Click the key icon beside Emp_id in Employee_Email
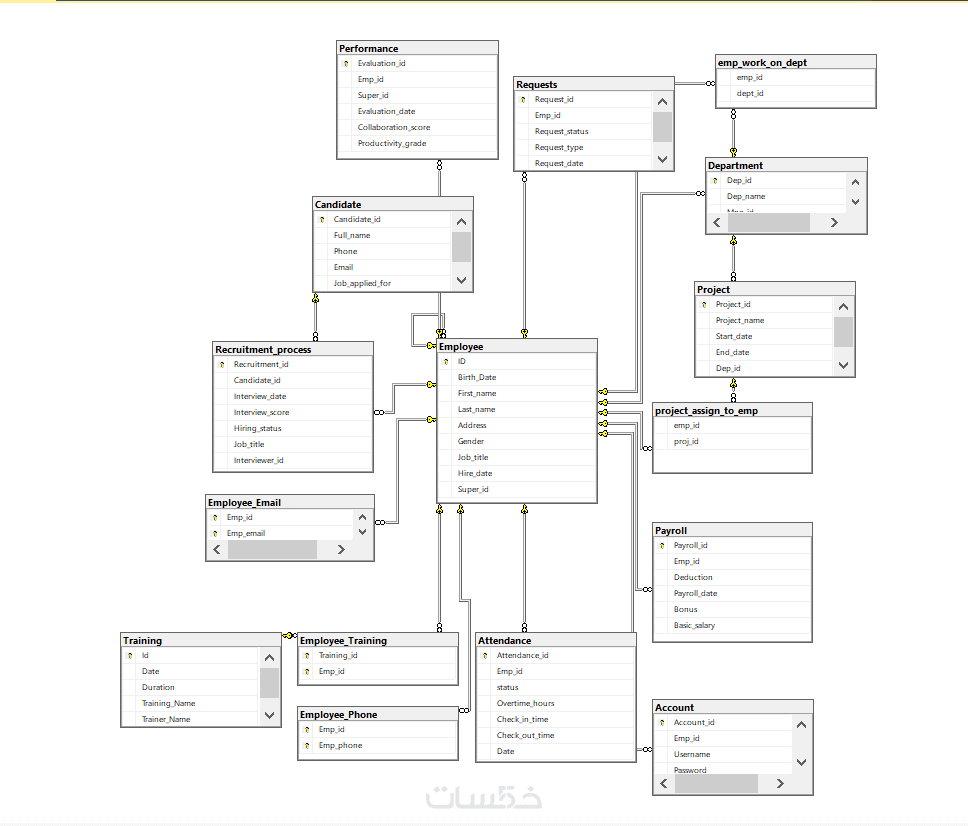 tap(215, 517)
